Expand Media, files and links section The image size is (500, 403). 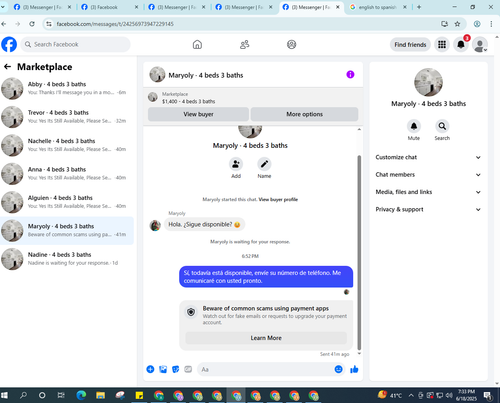428,192
